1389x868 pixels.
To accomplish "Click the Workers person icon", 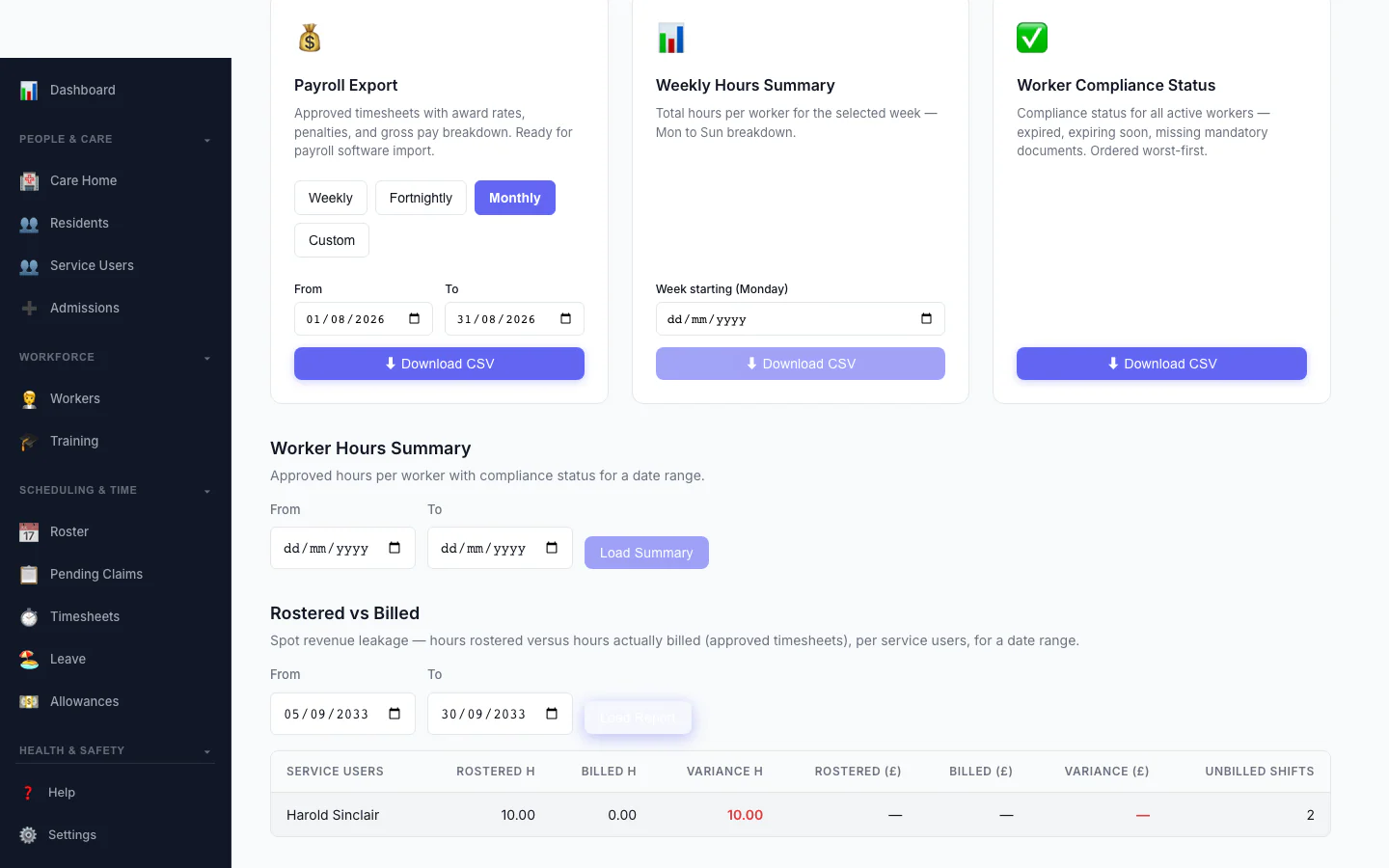I will [29, 399].
